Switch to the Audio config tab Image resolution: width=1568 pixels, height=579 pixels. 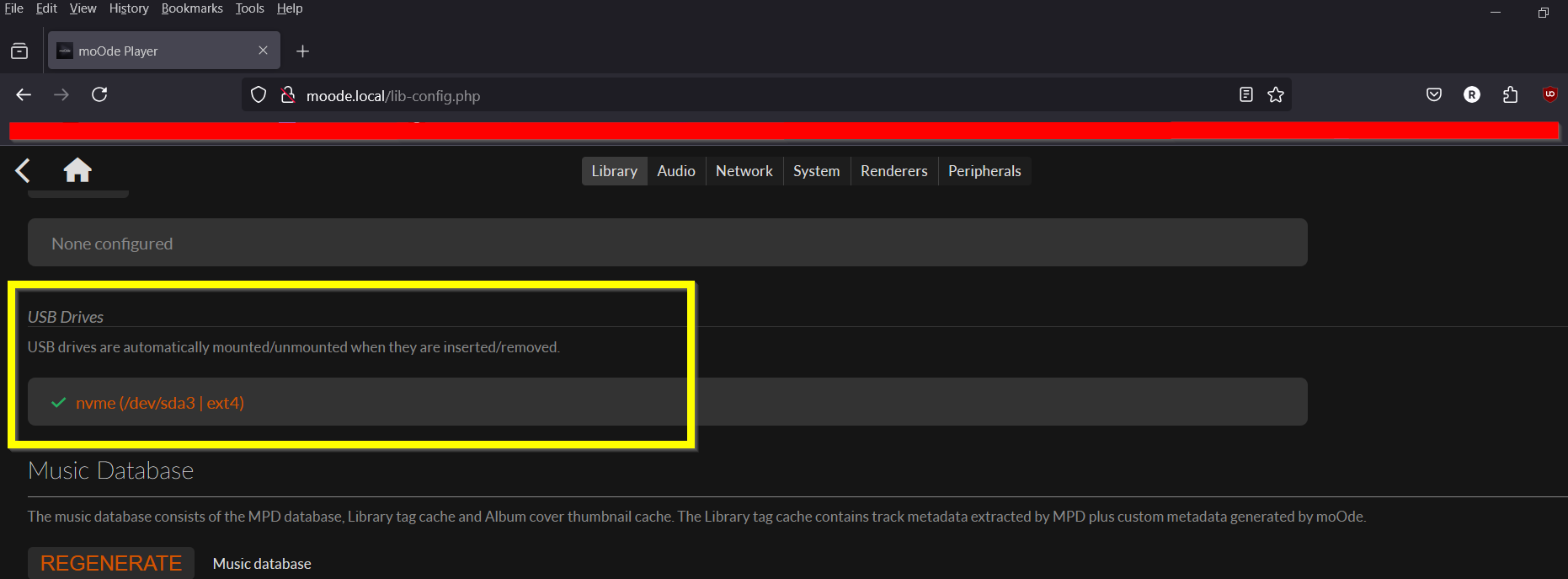coord(676,171)
